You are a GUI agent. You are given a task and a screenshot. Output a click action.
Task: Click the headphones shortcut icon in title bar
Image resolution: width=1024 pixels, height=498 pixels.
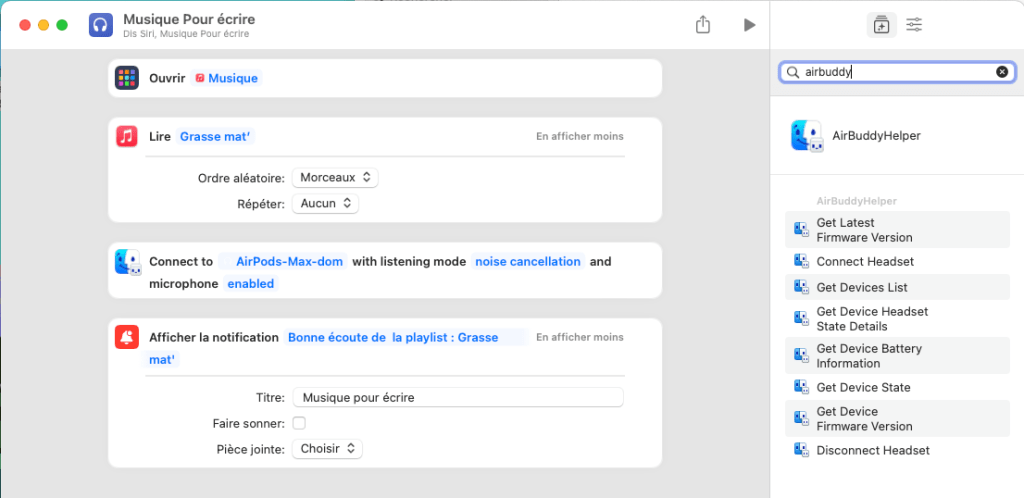[x=101, y=25]
